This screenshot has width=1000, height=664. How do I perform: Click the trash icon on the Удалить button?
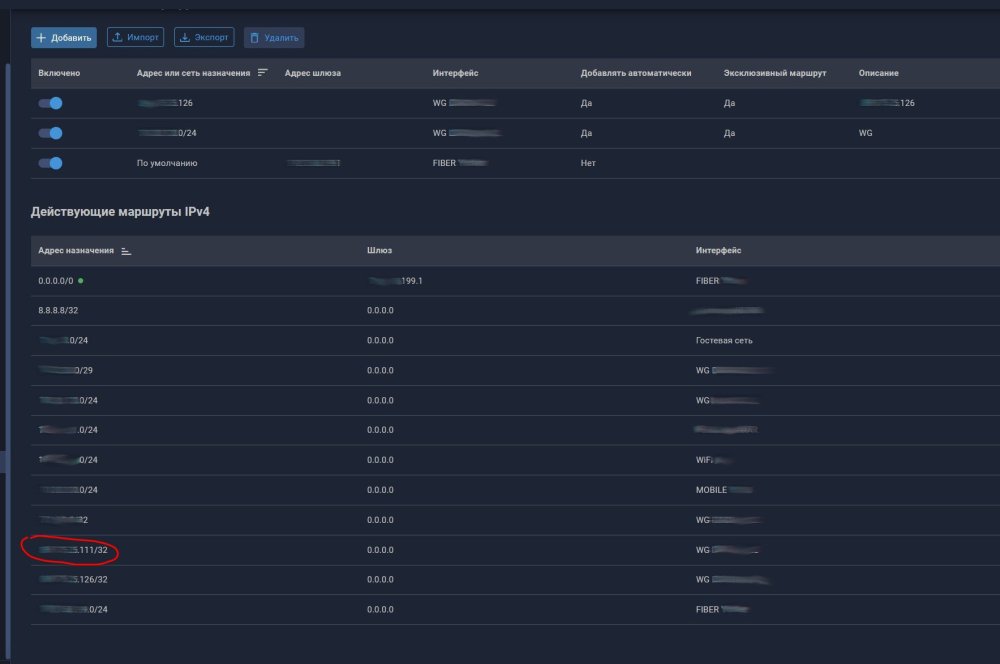point(254,38)
